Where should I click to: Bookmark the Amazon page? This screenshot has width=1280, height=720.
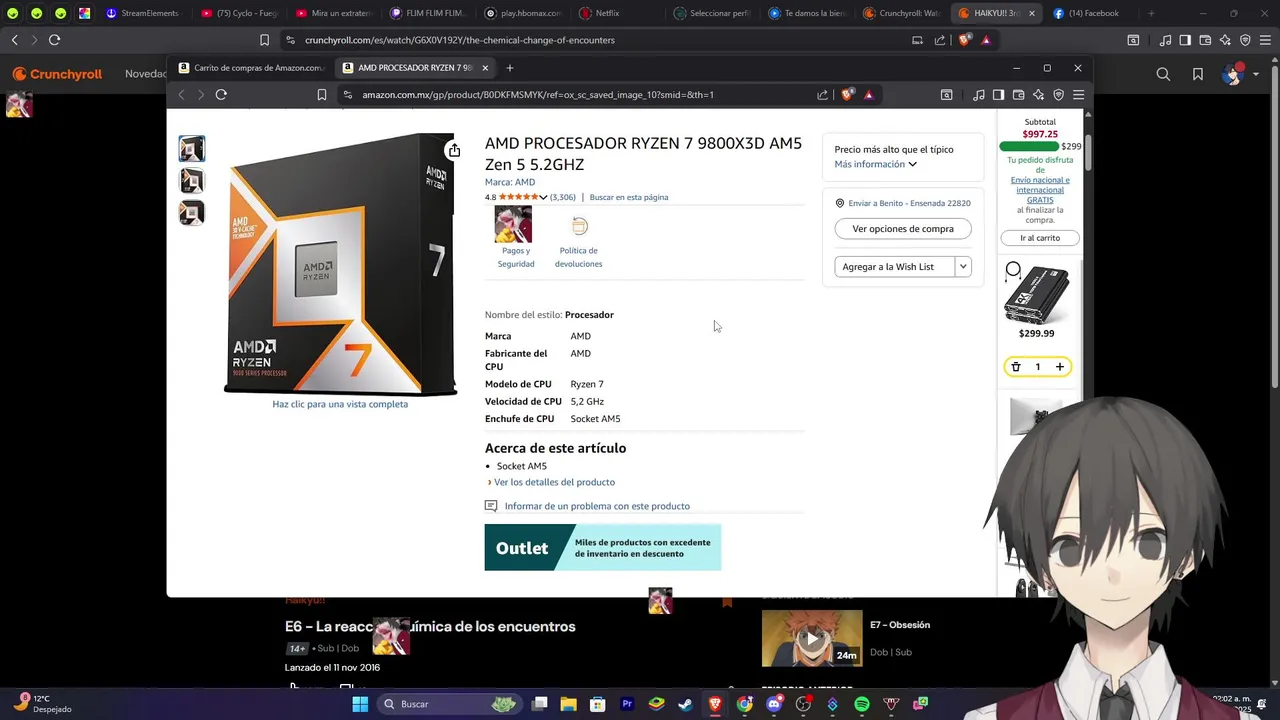(x=322, y=95)
